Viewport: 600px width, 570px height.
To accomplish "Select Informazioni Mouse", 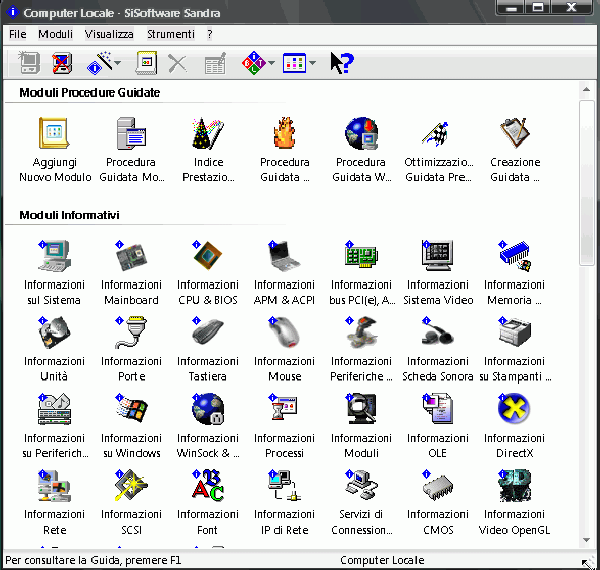I will click(284, 349).
